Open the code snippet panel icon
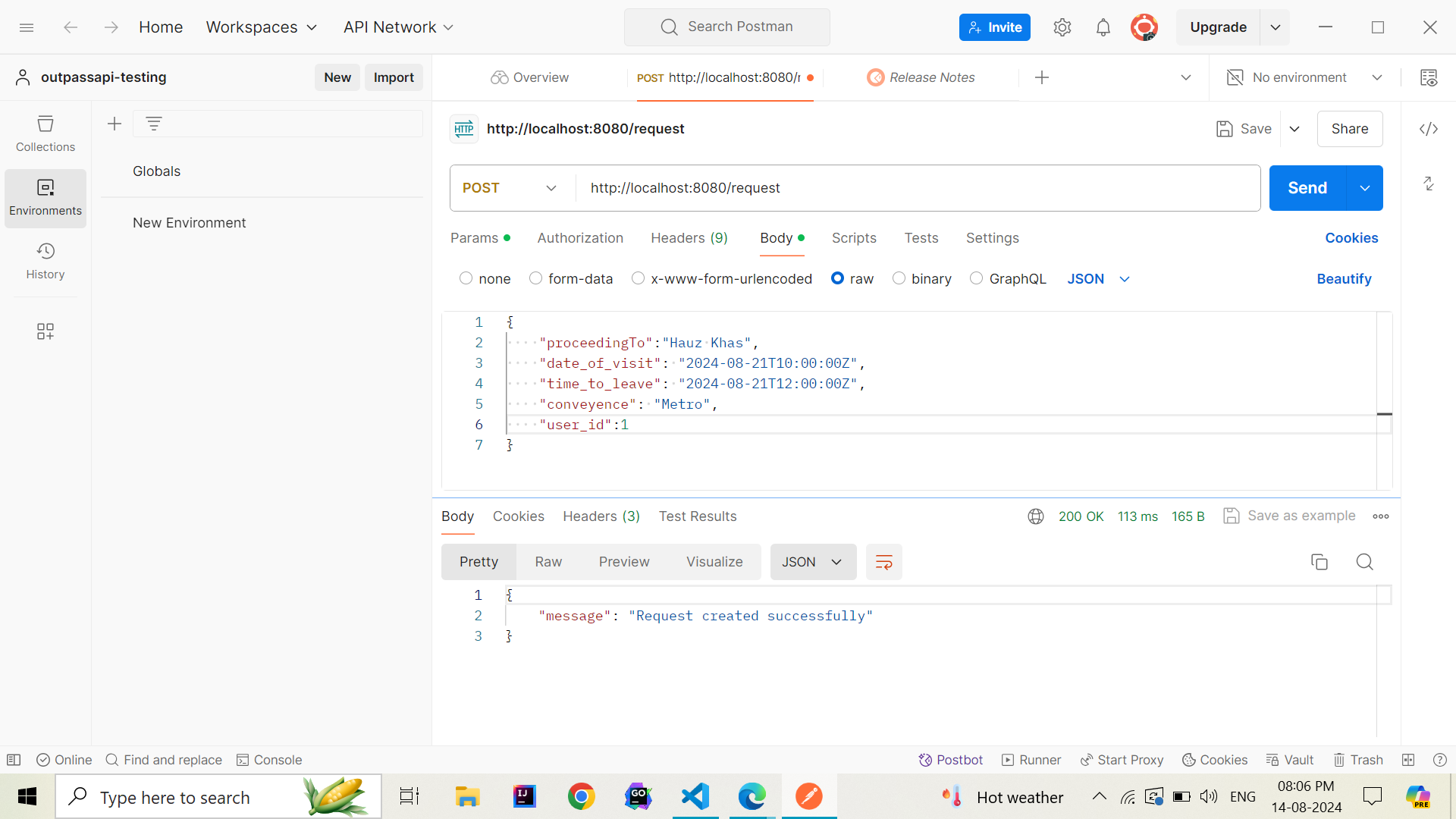Screen dimensions: 1456x819 click(1429, 129)
